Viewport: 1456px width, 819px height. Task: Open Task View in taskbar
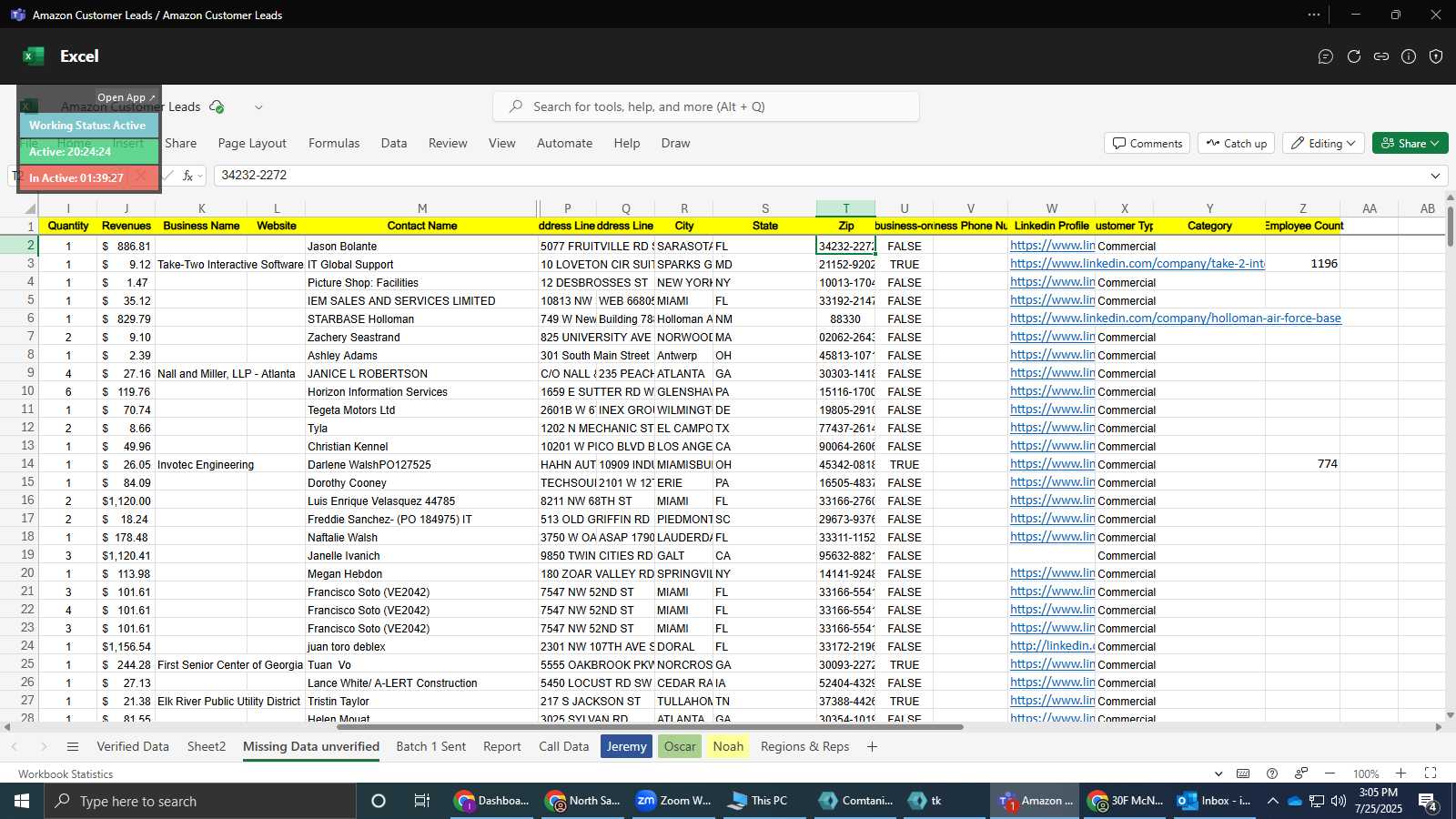tap(422, 801)
